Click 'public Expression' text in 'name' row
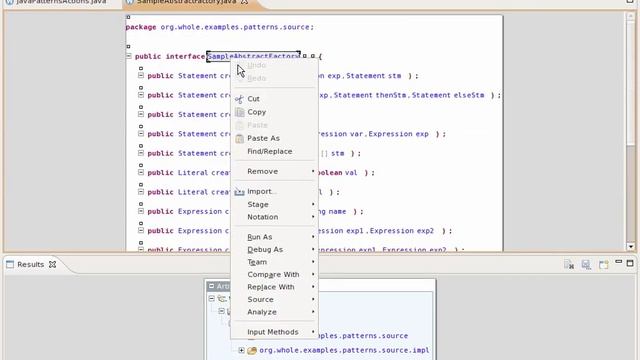 pyautogui.click(x=184, y=211)
